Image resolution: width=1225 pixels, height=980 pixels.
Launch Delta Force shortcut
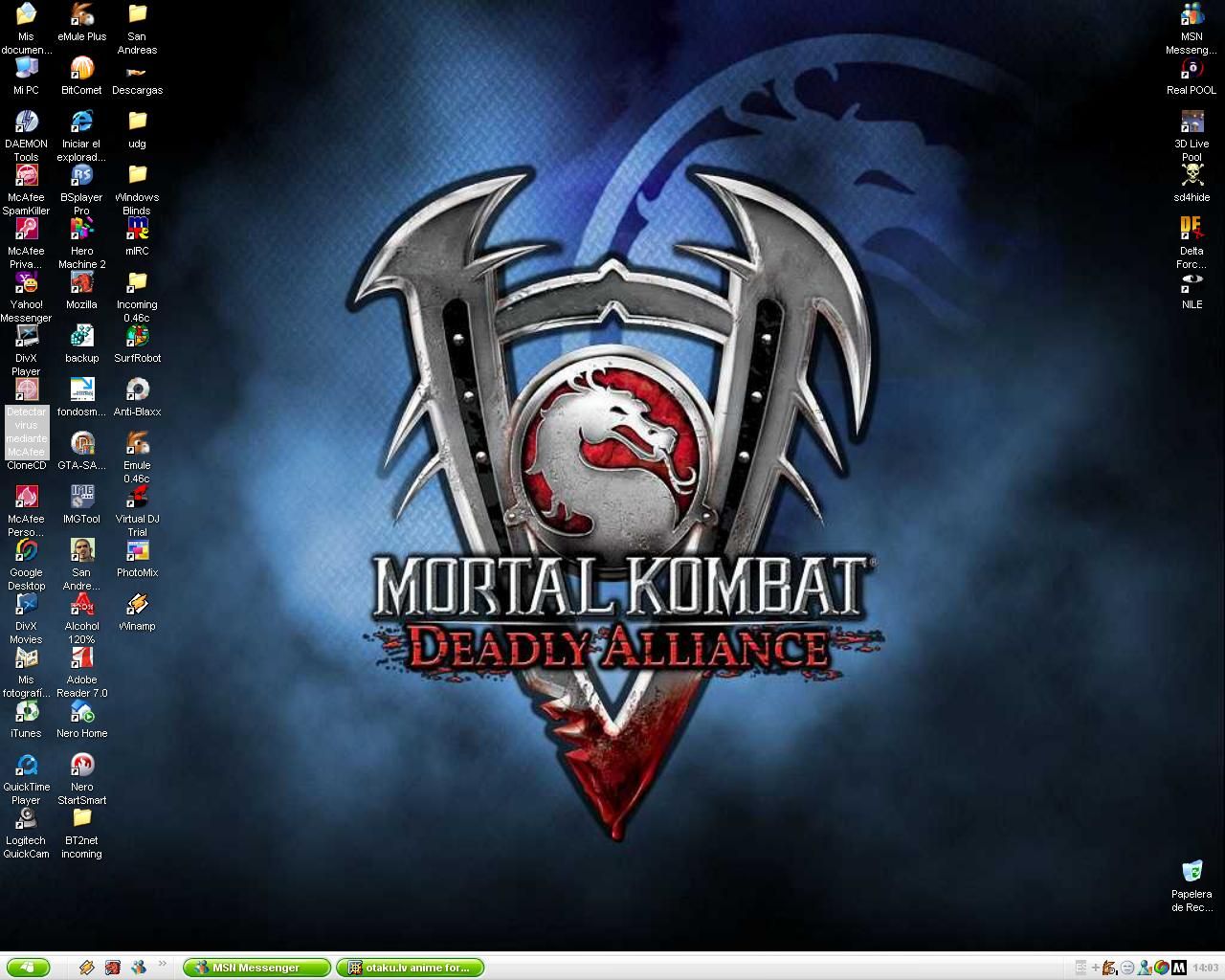pos(1192,229)
